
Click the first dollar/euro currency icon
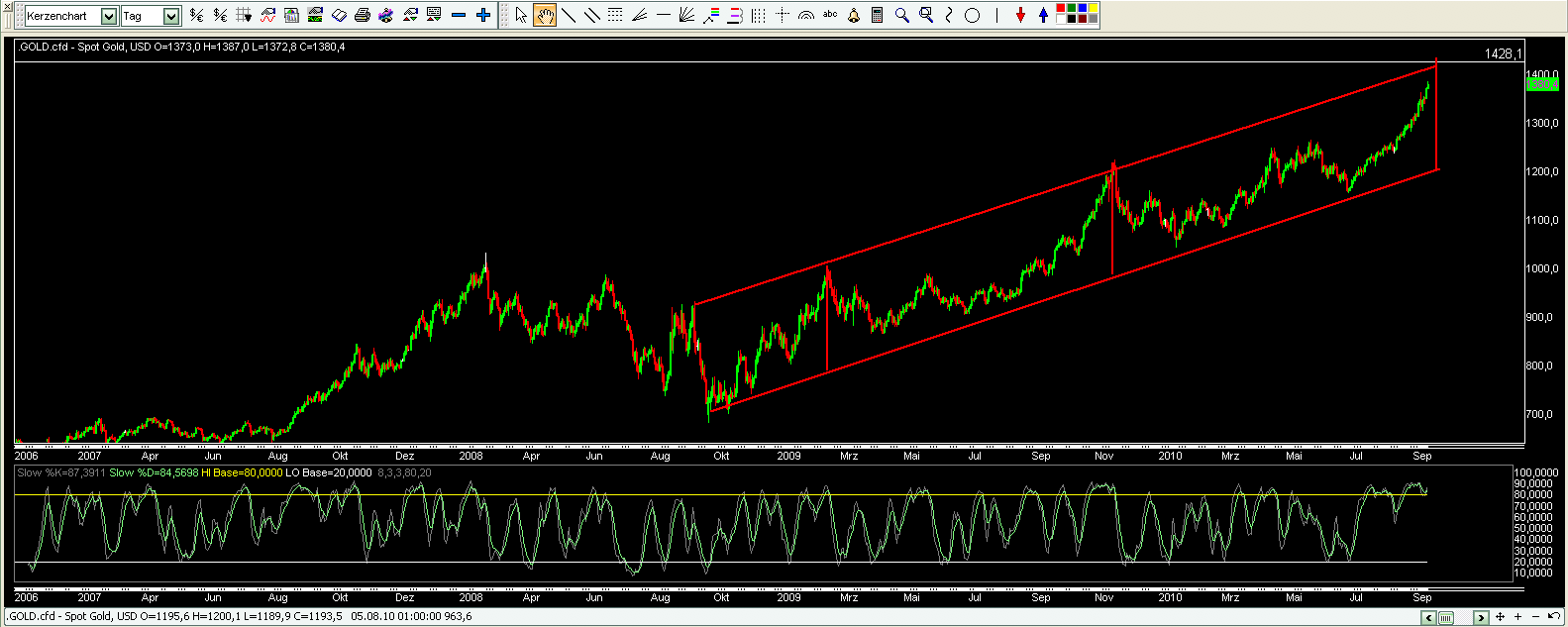coord(197,15)
